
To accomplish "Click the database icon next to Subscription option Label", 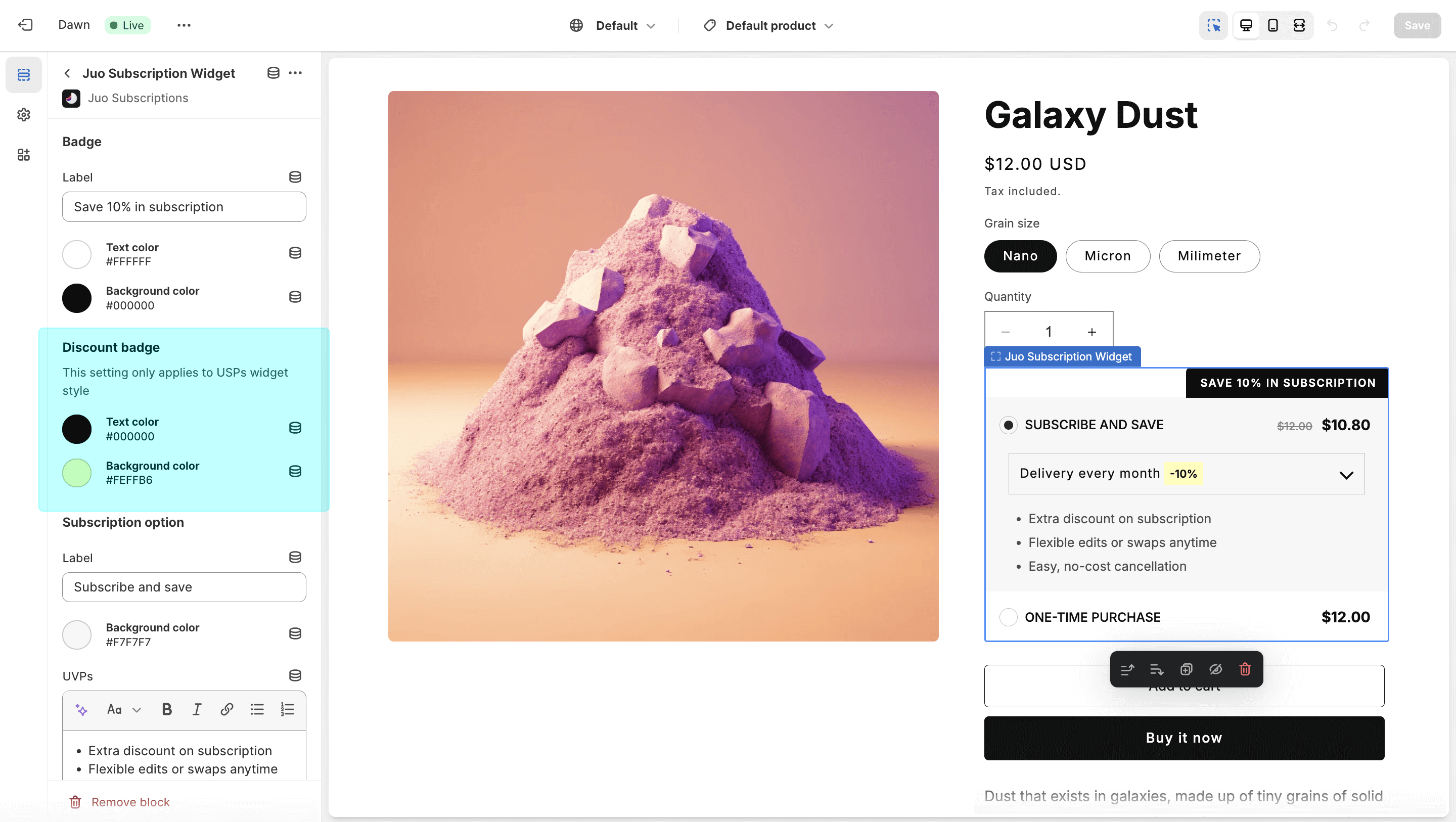I will [x=296, y=558].
